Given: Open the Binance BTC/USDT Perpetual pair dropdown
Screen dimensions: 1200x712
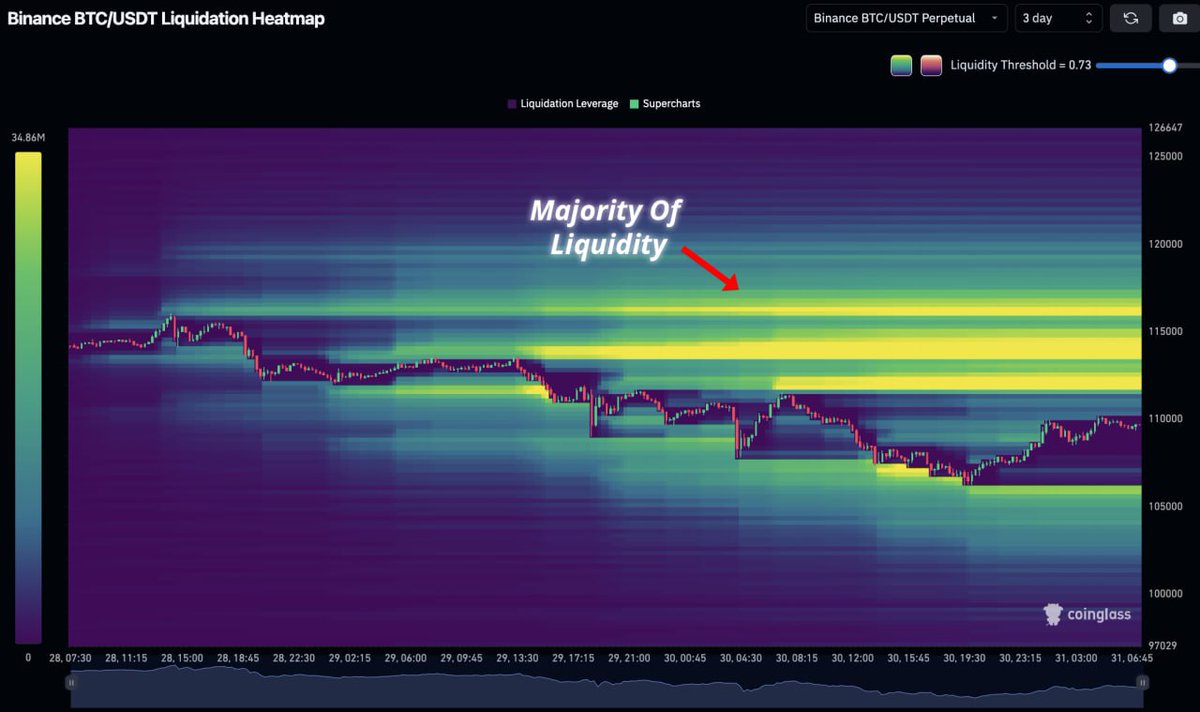Looking at the screenshot, I should (x=907, y=18).
